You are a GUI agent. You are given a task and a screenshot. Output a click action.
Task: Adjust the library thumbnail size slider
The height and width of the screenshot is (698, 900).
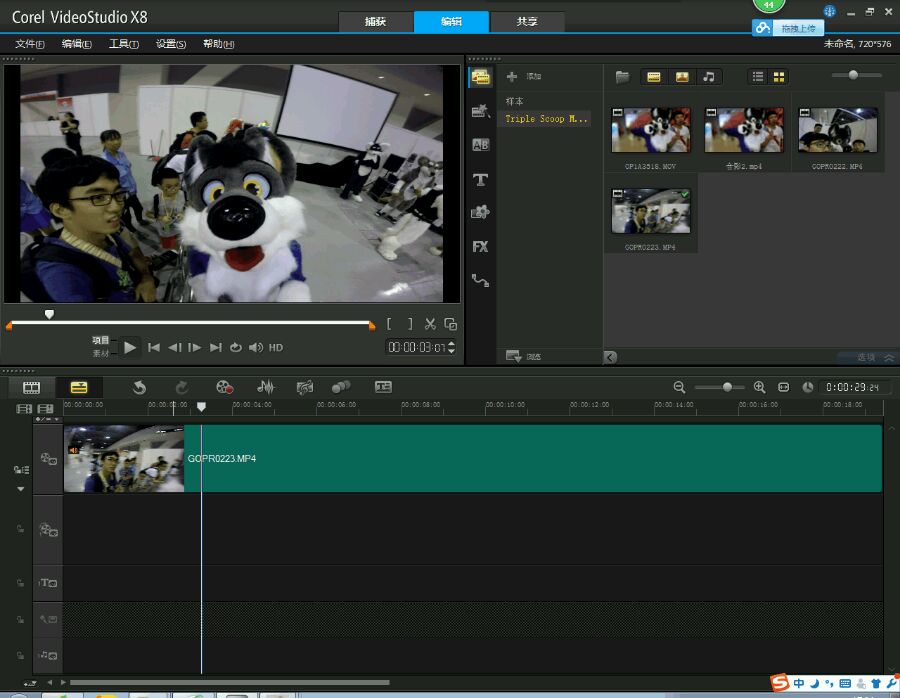tap(853, 75)
